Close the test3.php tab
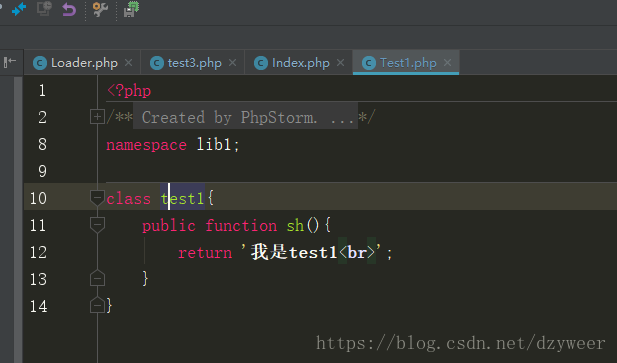617x363 pixels. click(x=233, y=63)
